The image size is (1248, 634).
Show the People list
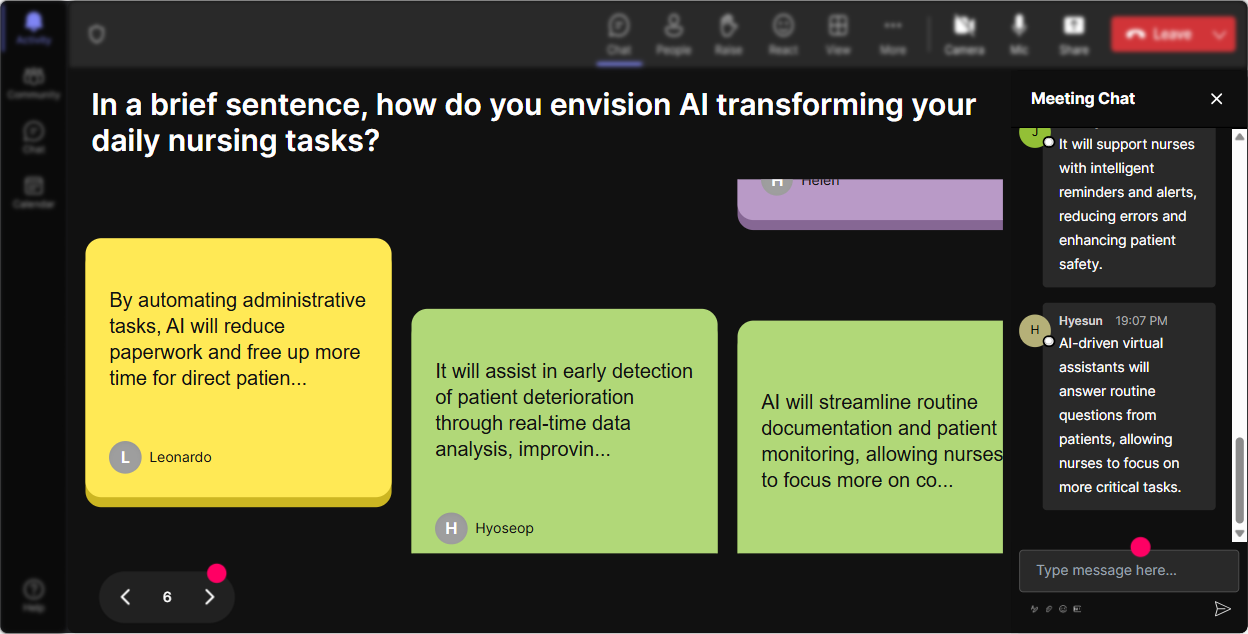click(674, 35)
